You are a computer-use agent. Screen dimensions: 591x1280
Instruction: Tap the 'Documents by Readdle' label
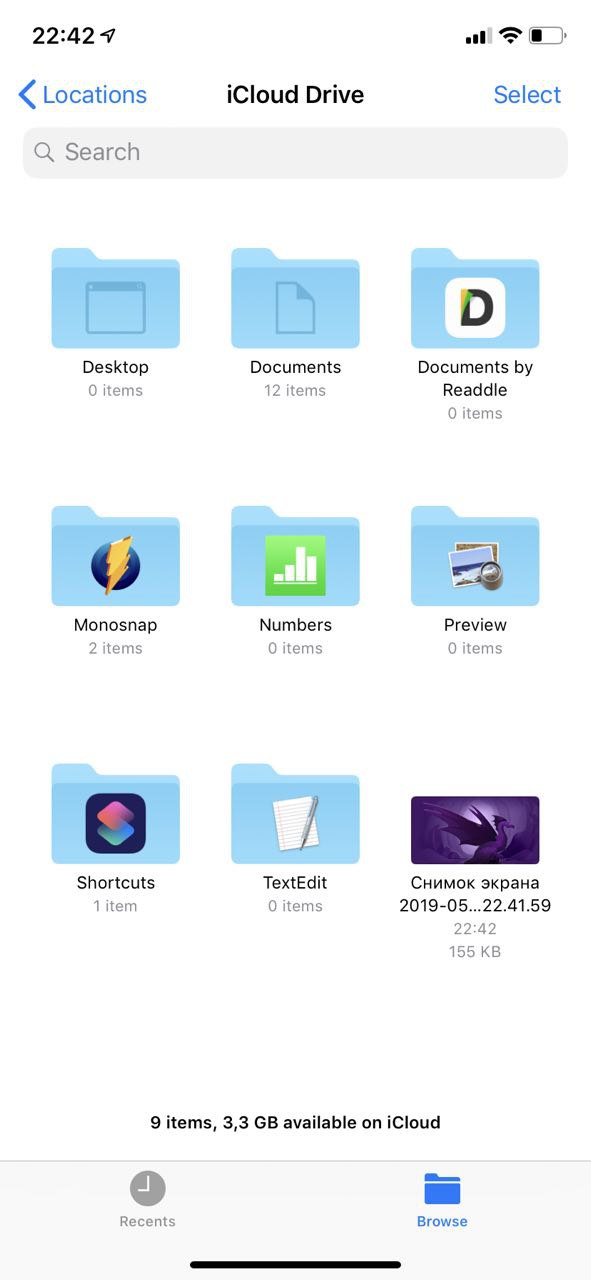point(475,378)
